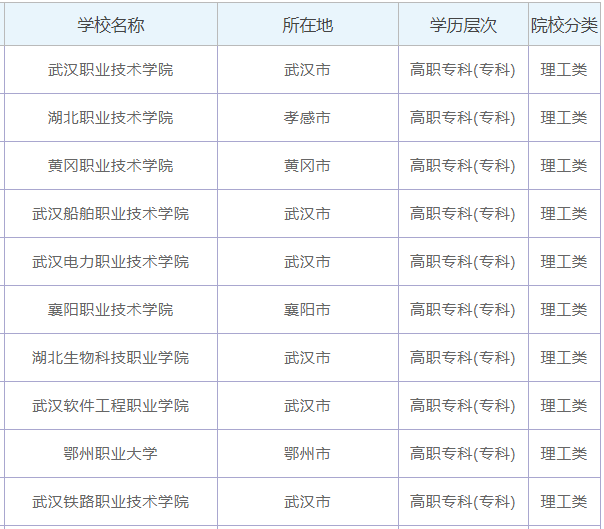Select school name 襄阳职业技术学院
This screenshot has height=529, width=604.
tap(111, 309)
